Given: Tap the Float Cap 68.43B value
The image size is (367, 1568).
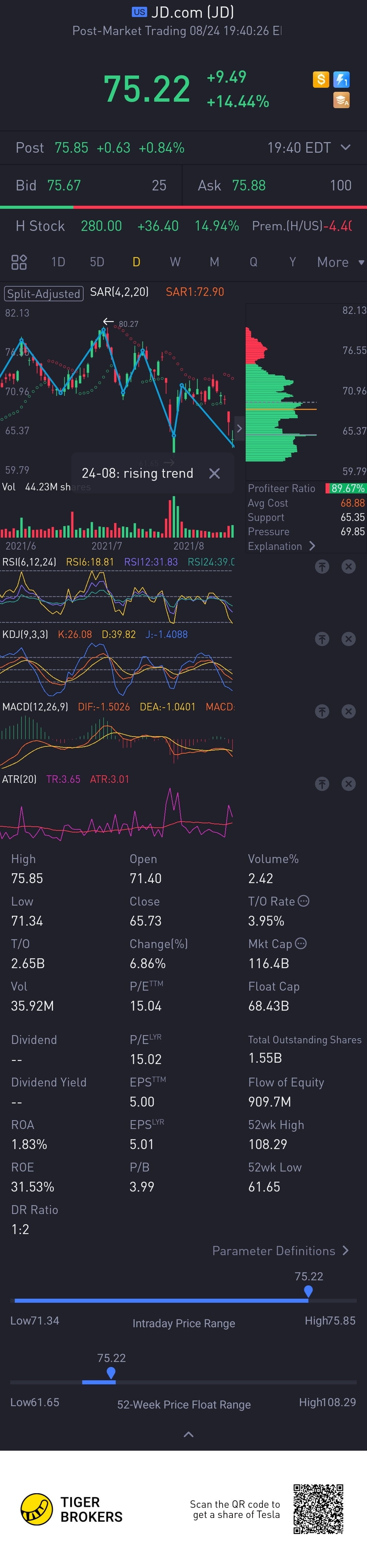Looking at the screenshot, I should click(268, 1006).
